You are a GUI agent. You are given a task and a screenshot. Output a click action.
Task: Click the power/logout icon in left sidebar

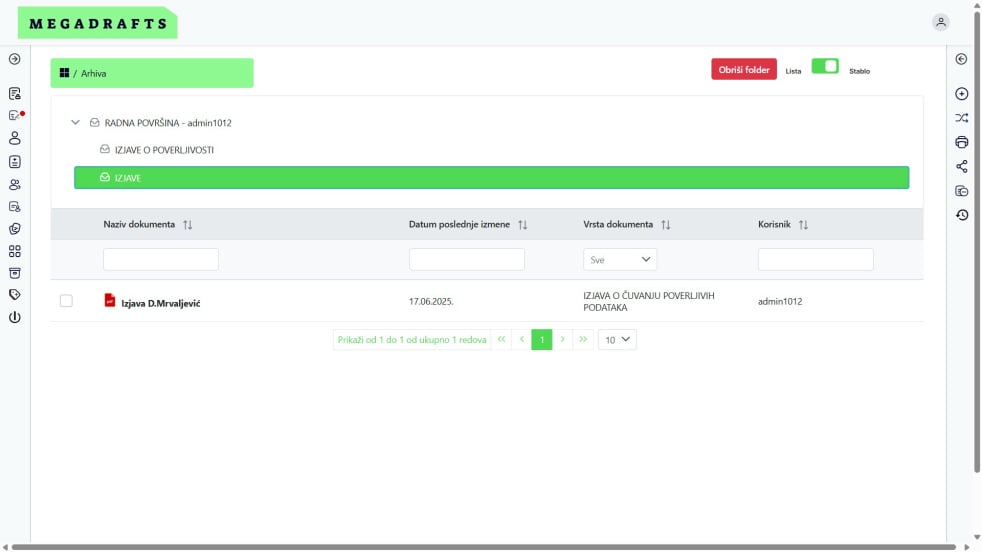coord(15,317)
